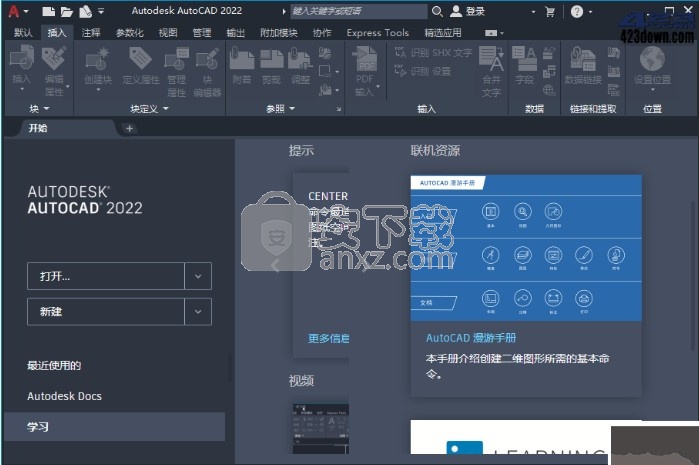Select 学习 in the sidebar

point(114,427)
